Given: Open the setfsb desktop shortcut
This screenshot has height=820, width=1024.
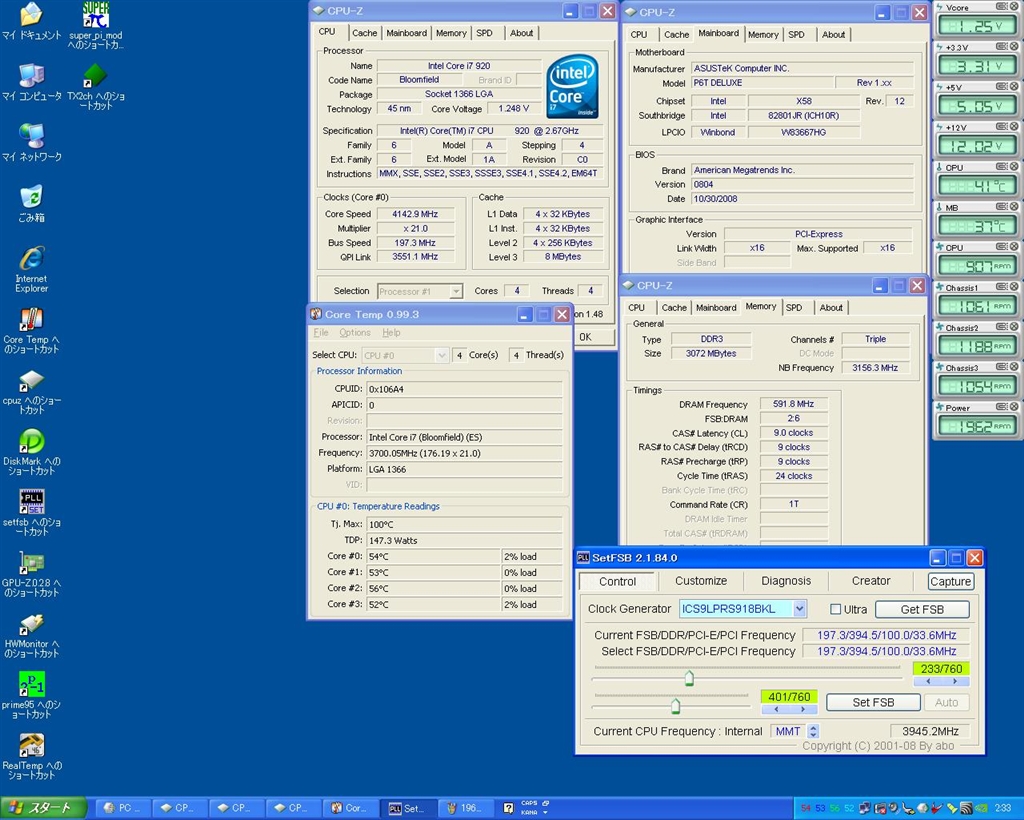Looking at the screenshot, I should click(31, 502).
